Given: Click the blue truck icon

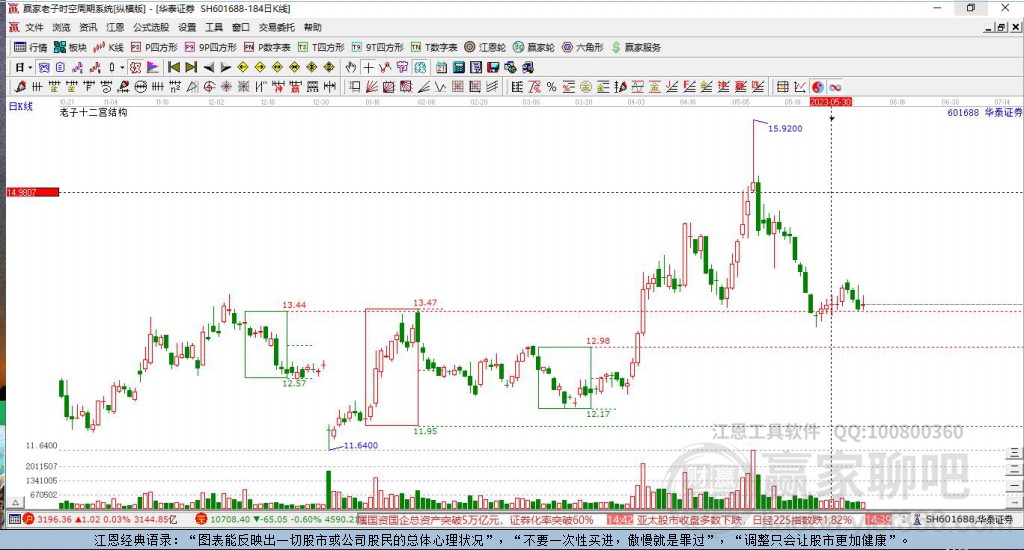Looking at the screenshot, I should click(528, 67).
